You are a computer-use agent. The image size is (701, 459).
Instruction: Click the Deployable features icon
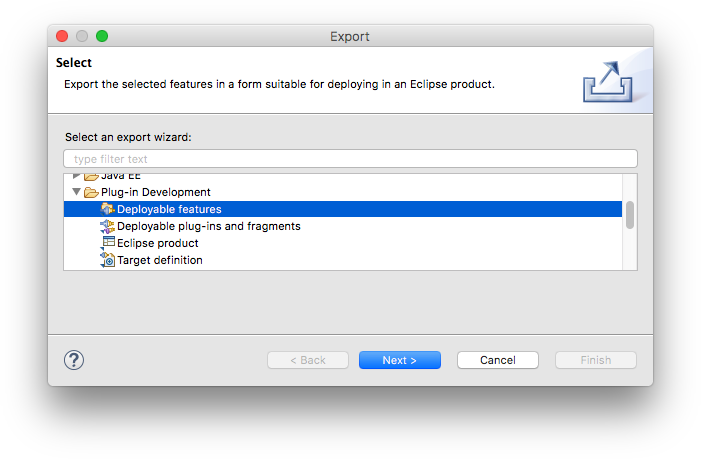point(107,209)
